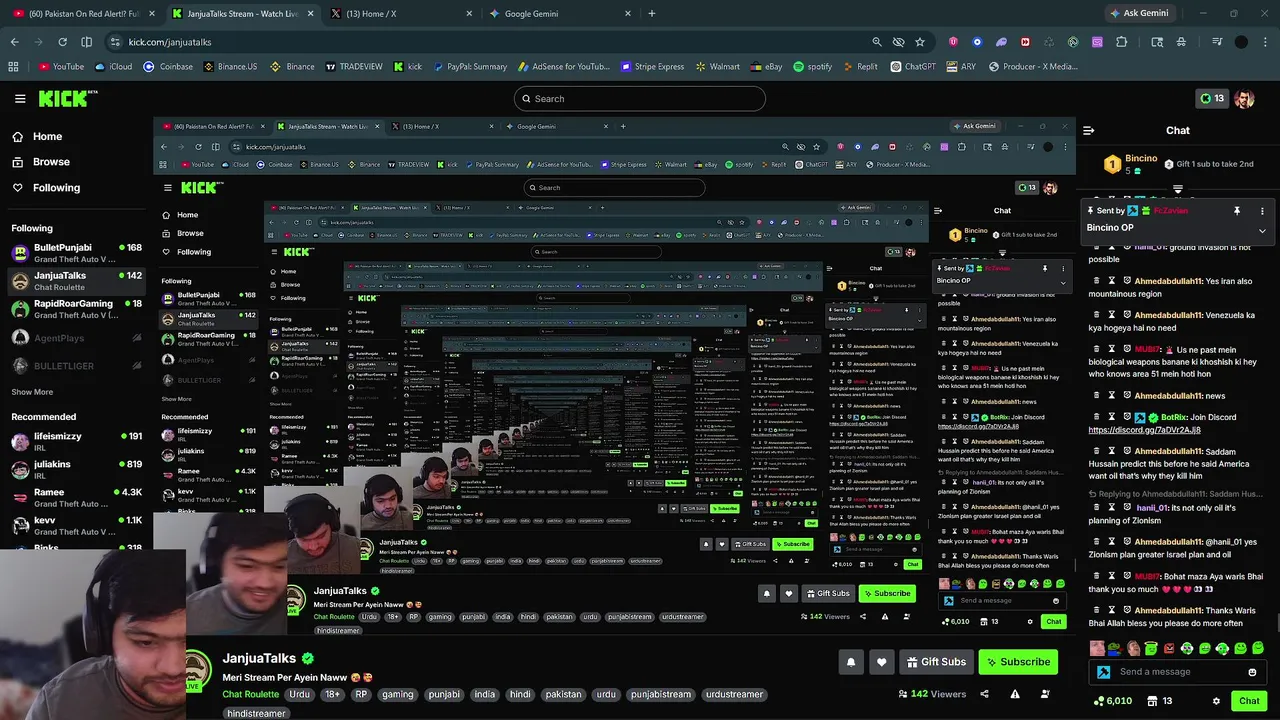
Task: Click the report warning triangle icon
Action: click(x=1015, y=694)
